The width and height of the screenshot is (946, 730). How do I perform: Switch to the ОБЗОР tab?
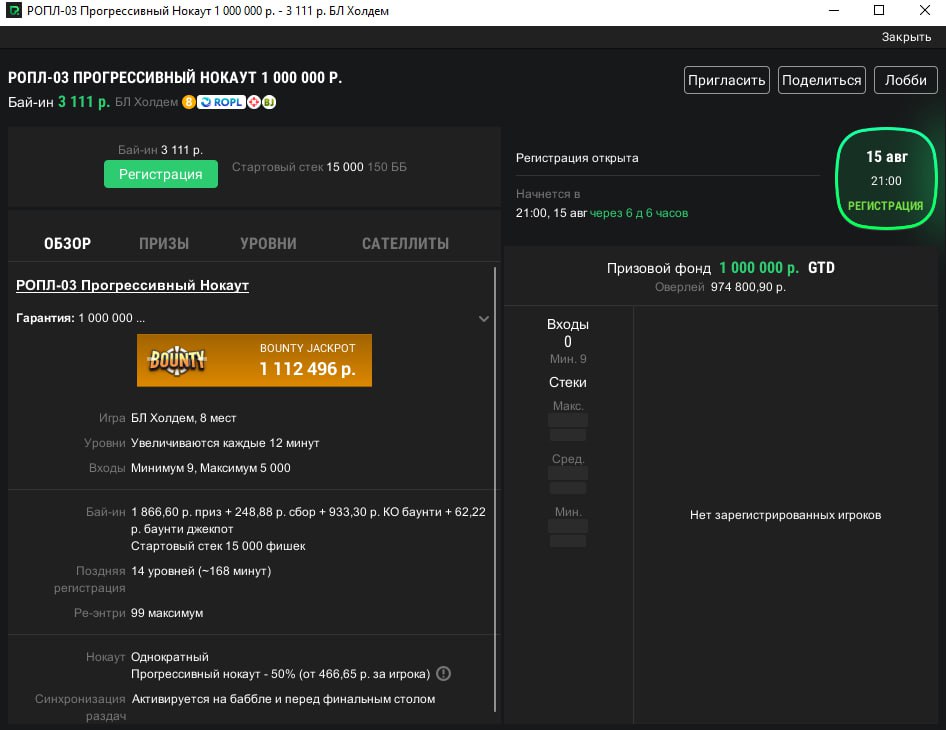click(68, 244)
